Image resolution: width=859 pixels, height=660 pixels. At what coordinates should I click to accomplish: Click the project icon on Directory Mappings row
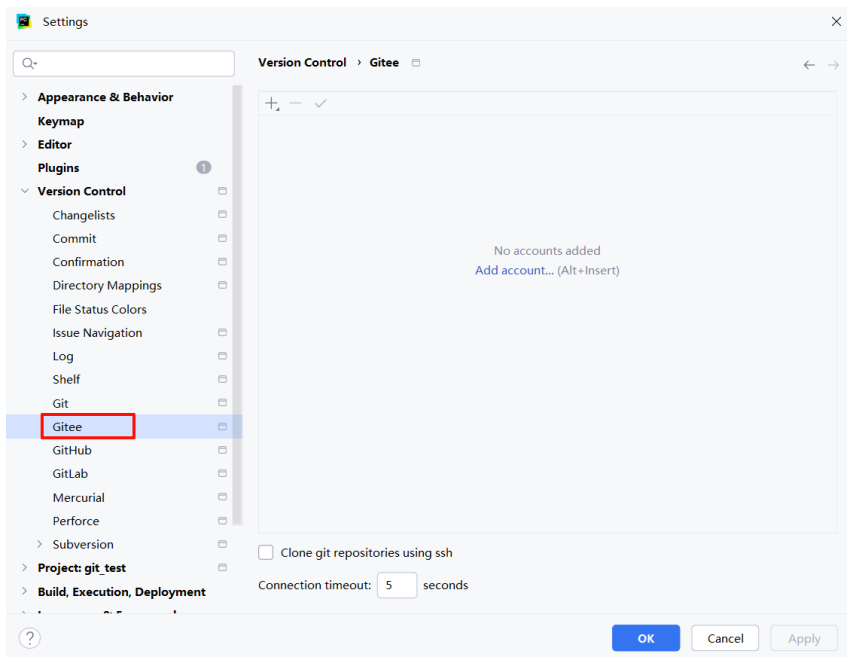tap(222, 285)
